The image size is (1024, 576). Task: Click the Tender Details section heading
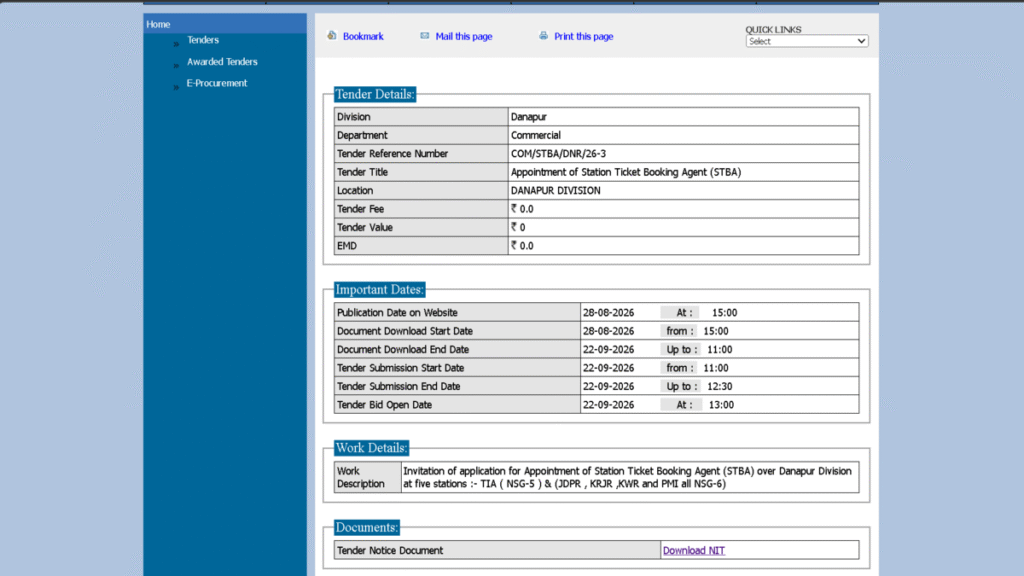point(375,94)
